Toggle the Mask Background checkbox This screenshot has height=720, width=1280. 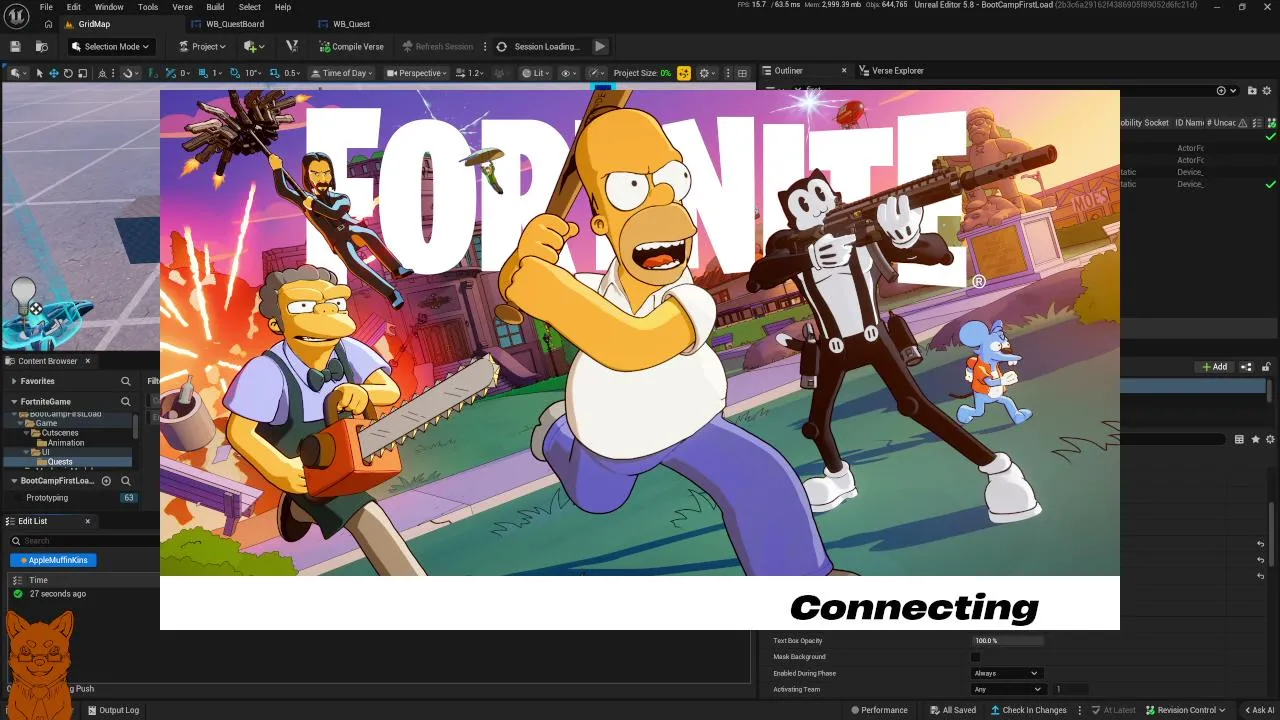(976, 657)
